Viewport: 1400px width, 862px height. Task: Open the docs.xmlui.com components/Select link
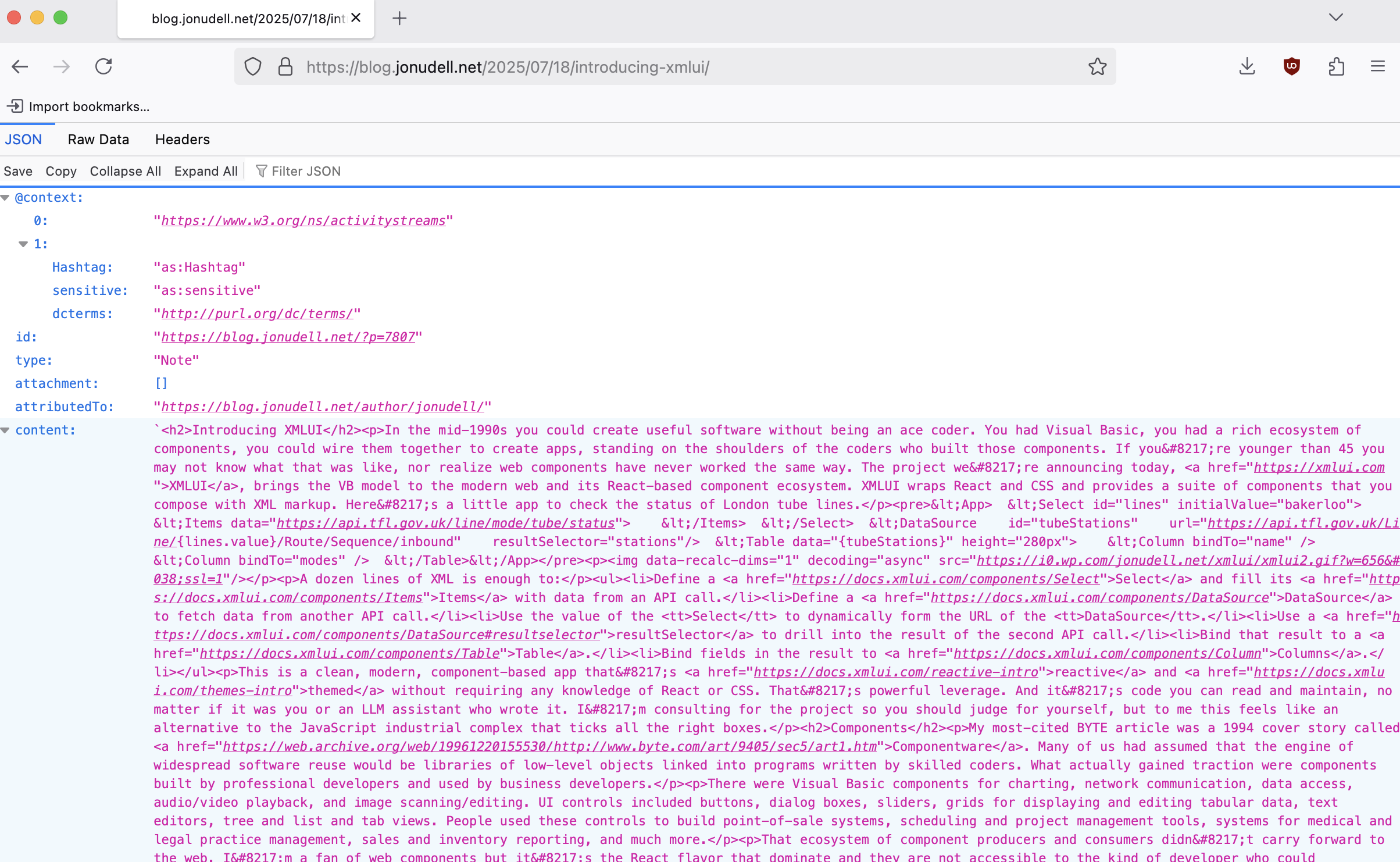click(947, 579)
